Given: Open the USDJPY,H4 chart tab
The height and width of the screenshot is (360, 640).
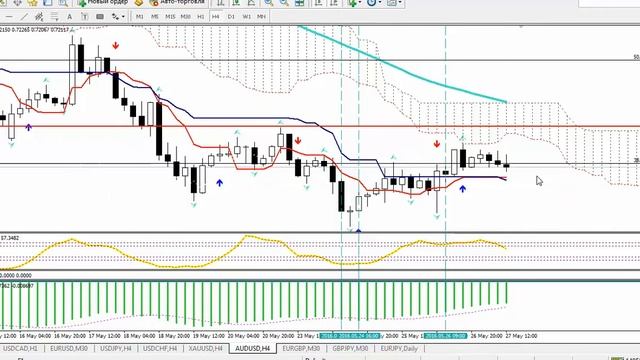Looking at the screenshot, I should (116, 349).
